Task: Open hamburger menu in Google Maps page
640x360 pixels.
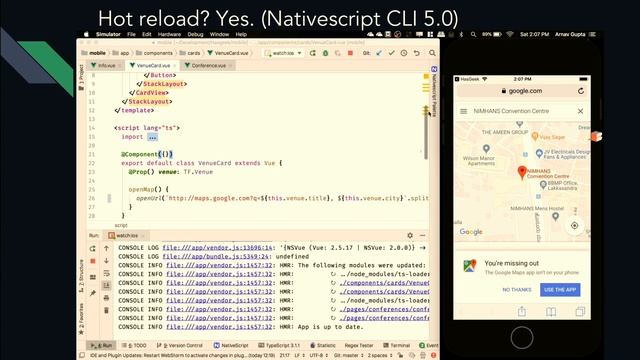Action: coord(463,111)
